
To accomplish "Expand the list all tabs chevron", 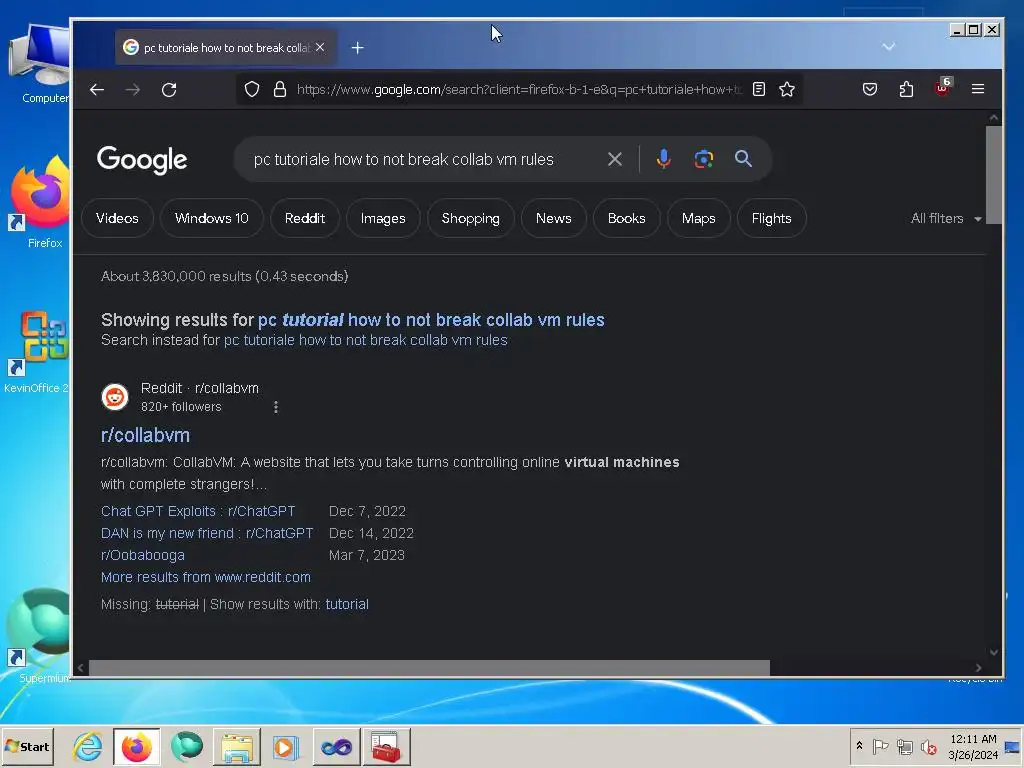I will tap(888, 46).
